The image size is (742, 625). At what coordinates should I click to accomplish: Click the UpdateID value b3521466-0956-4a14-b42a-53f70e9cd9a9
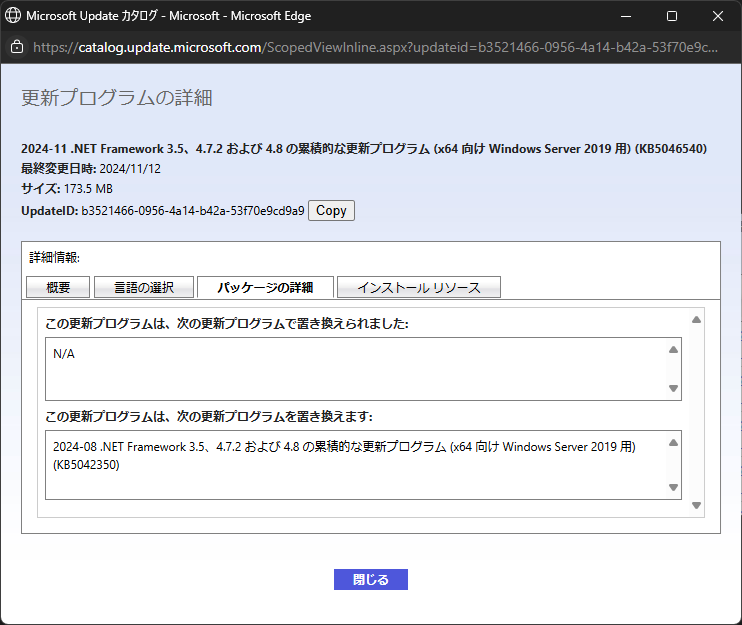(x=193, y=211)
